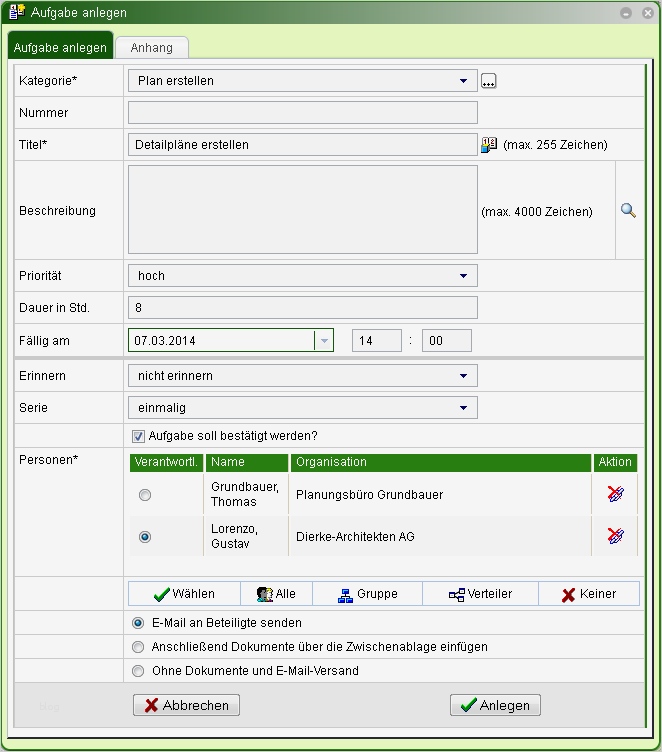Click the Abbrechen button
This screenshot has width=662, height=752.
click(x=186, y=705)
